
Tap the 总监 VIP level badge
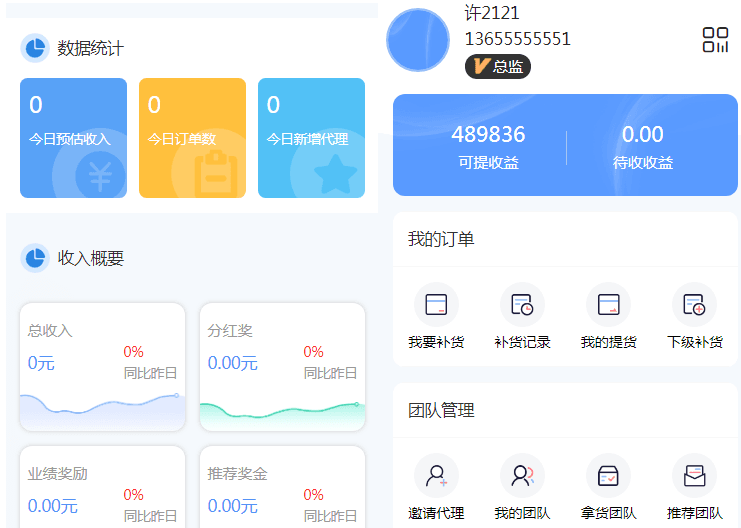point(498,66)
